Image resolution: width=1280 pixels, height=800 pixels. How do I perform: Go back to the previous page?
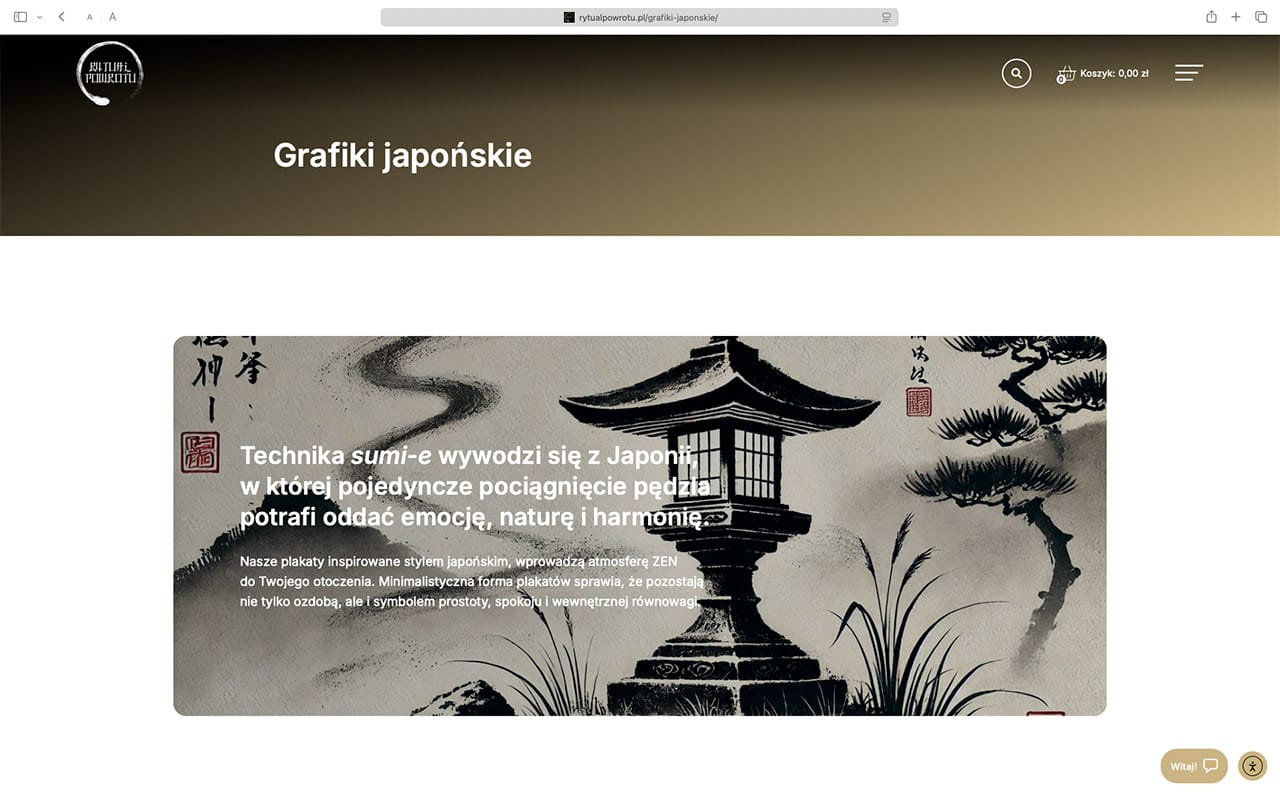pyautogui.click(x=61, y=17)
